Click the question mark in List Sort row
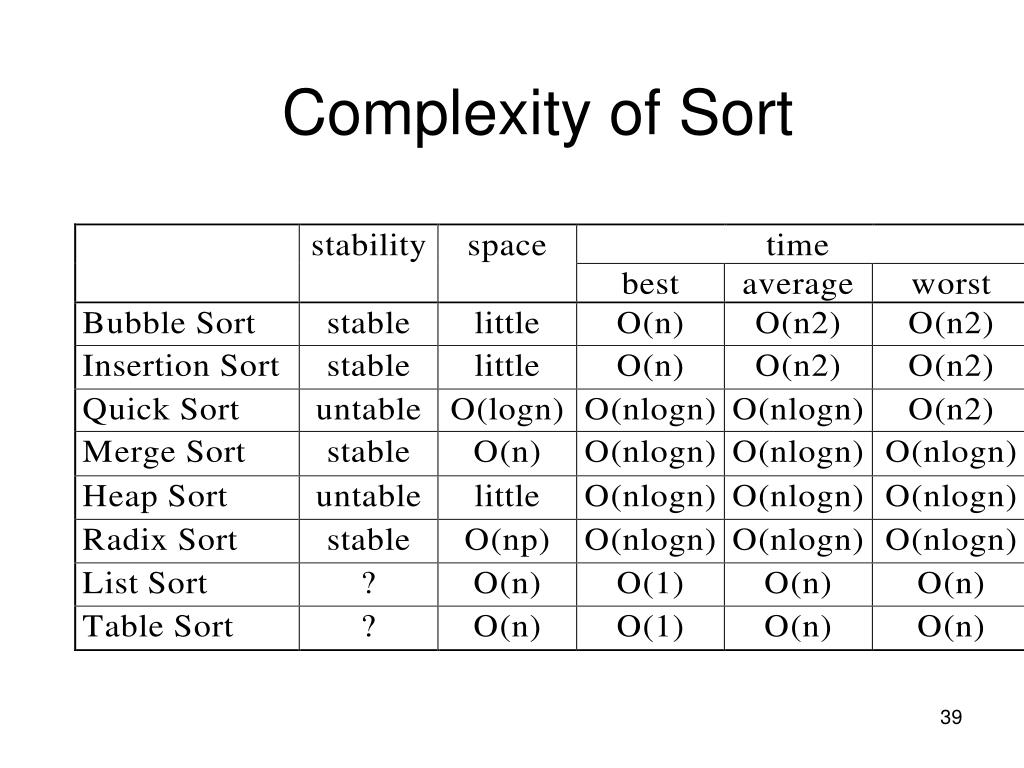The width and height of the screenshot is (1024, 768). tap(368, 583)
